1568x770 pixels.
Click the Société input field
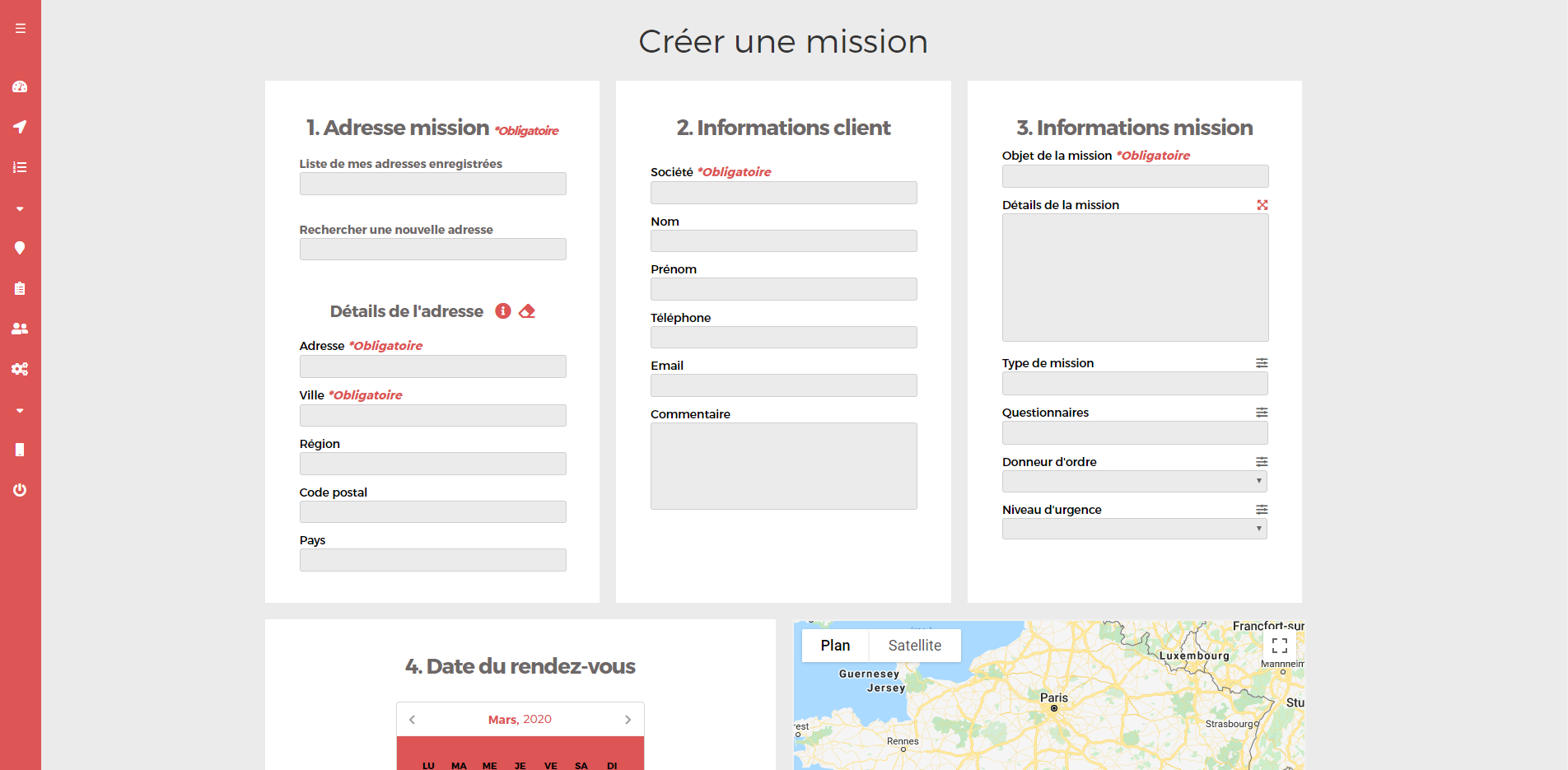coord(783,194)
